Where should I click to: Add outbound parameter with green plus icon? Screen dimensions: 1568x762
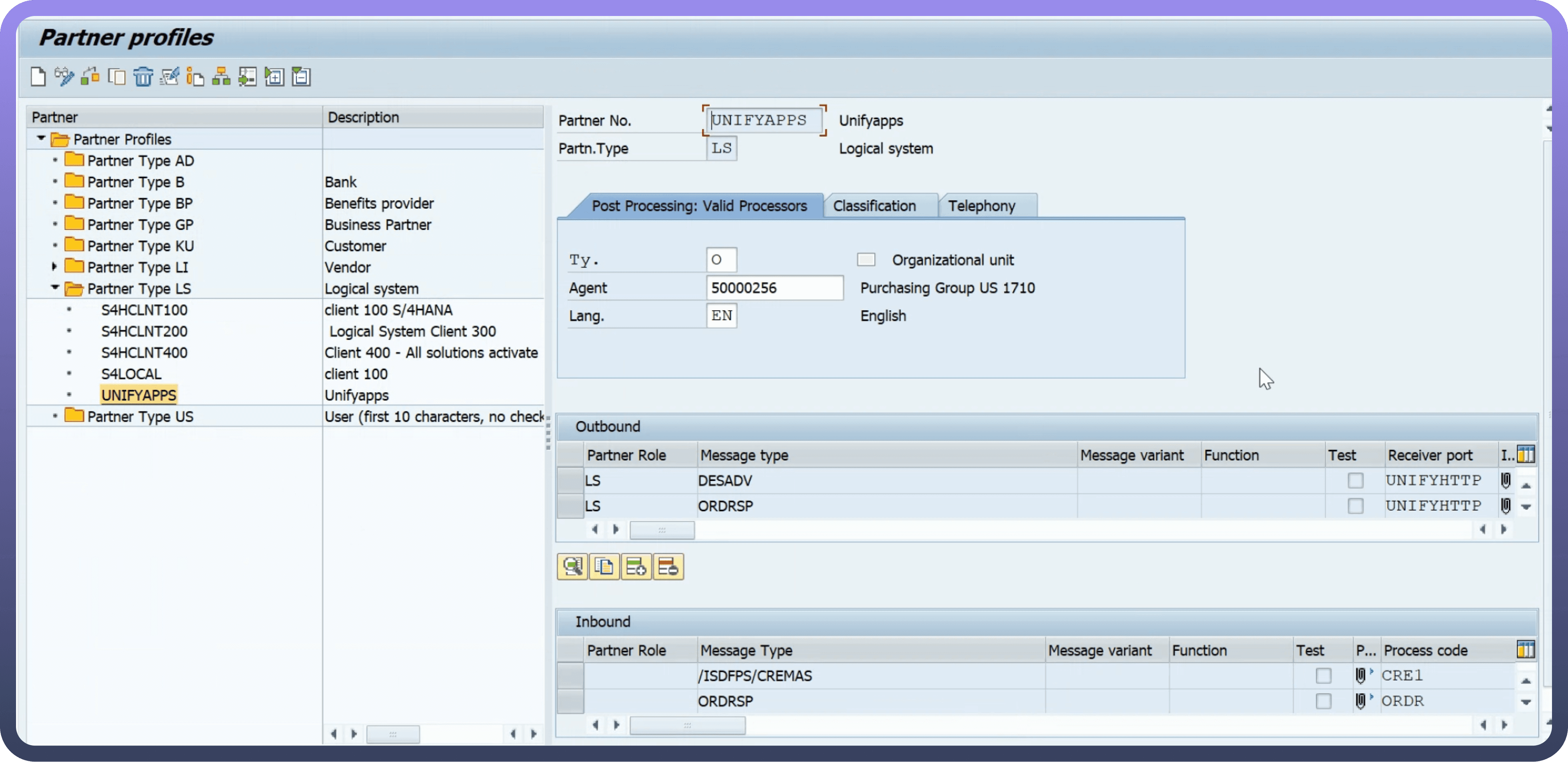636,567
